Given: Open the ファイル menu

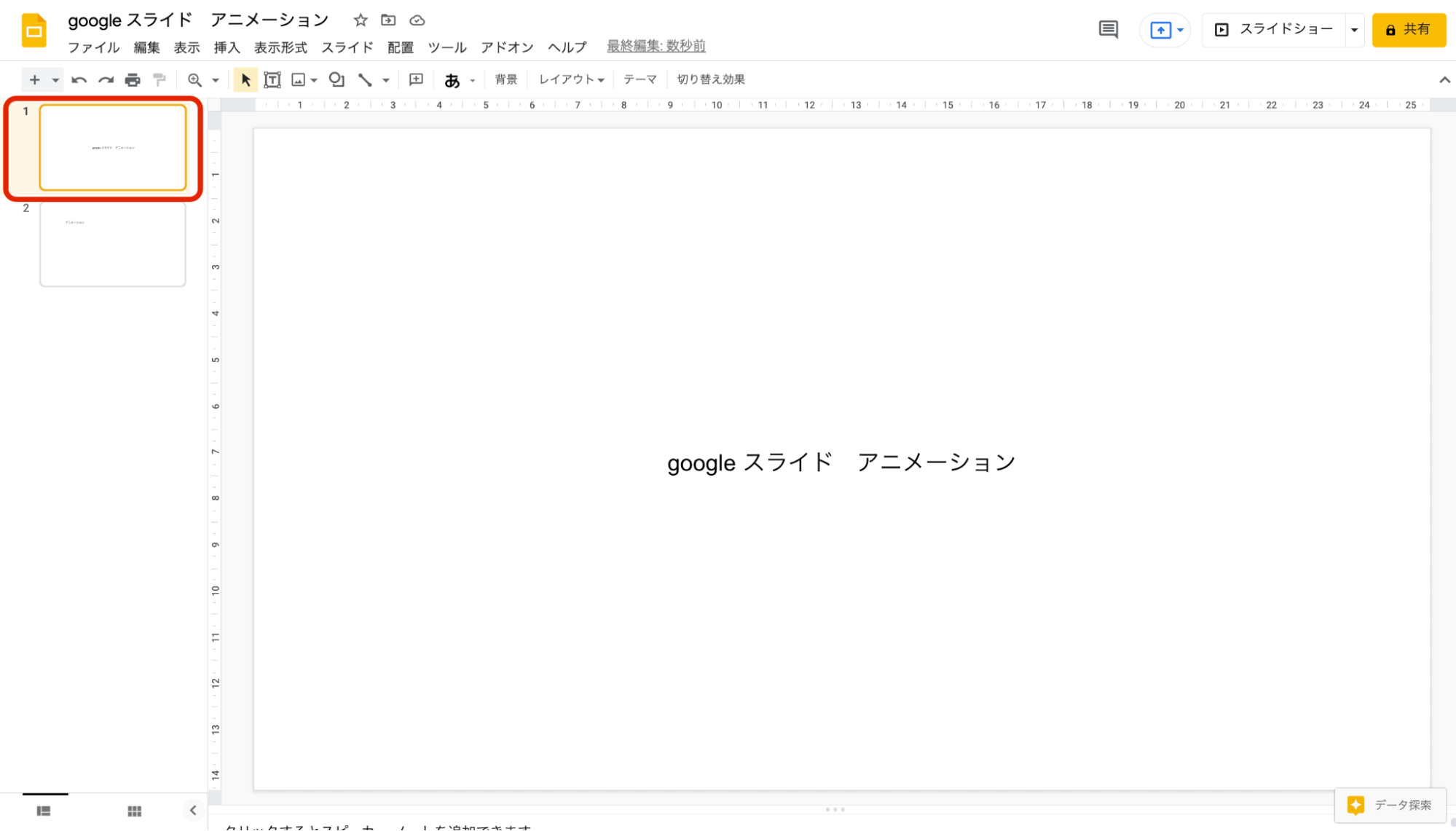Looking at the screenshot, I should pyautogui.click(x=93, y=47).
